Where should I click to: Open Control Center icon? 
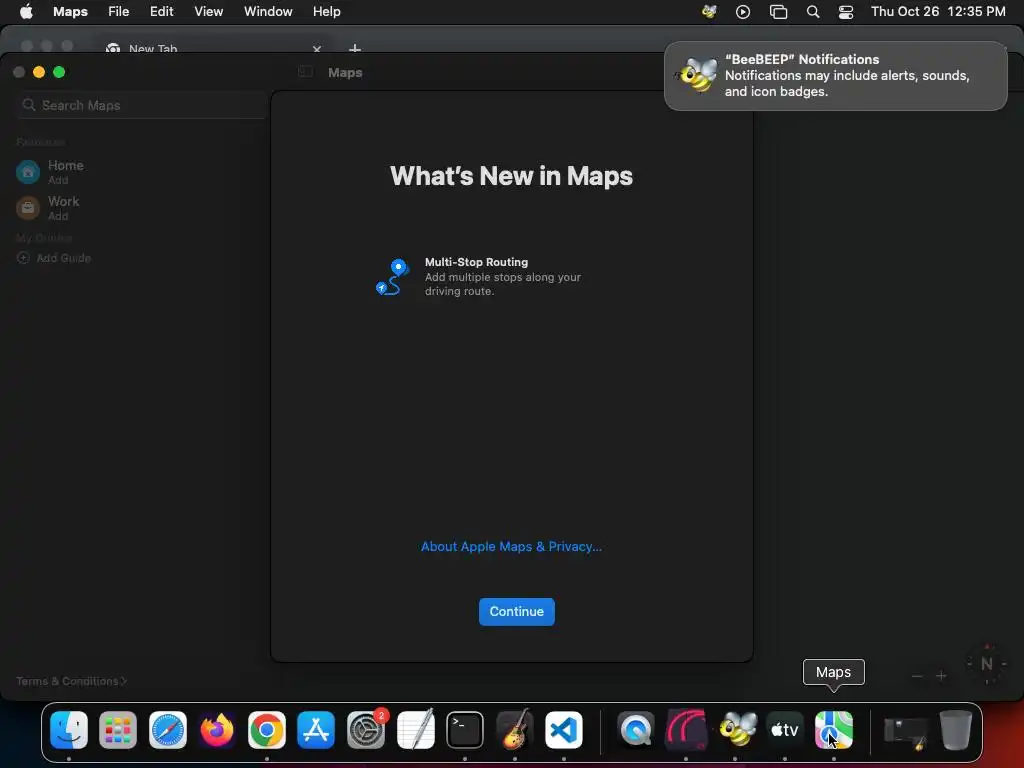[x=846, y=12]
